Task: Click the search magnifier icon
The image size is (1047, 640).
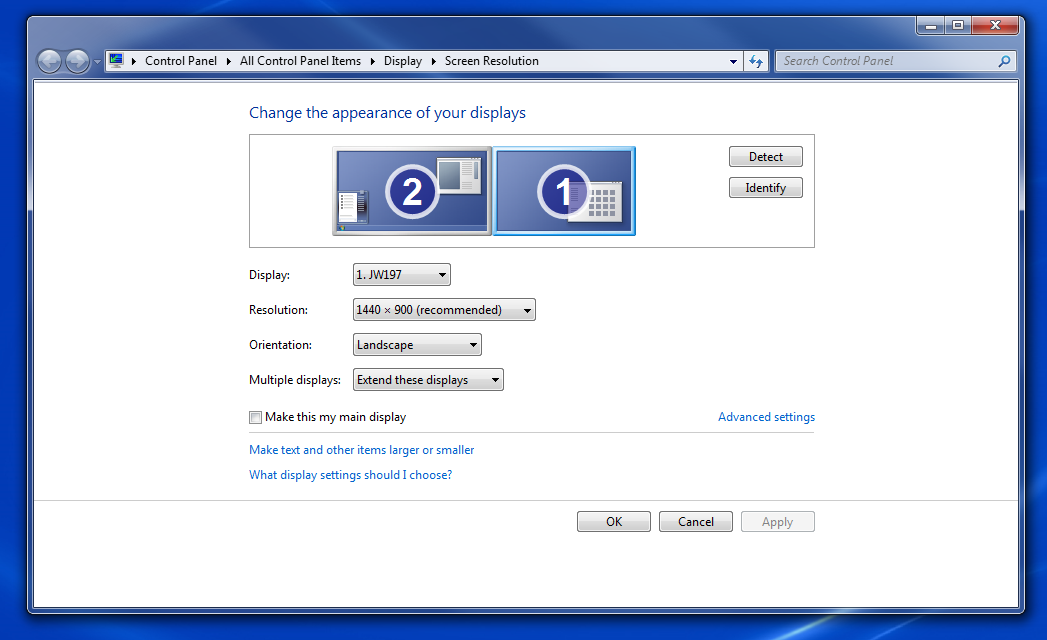Action: [x=1004, y=61]
